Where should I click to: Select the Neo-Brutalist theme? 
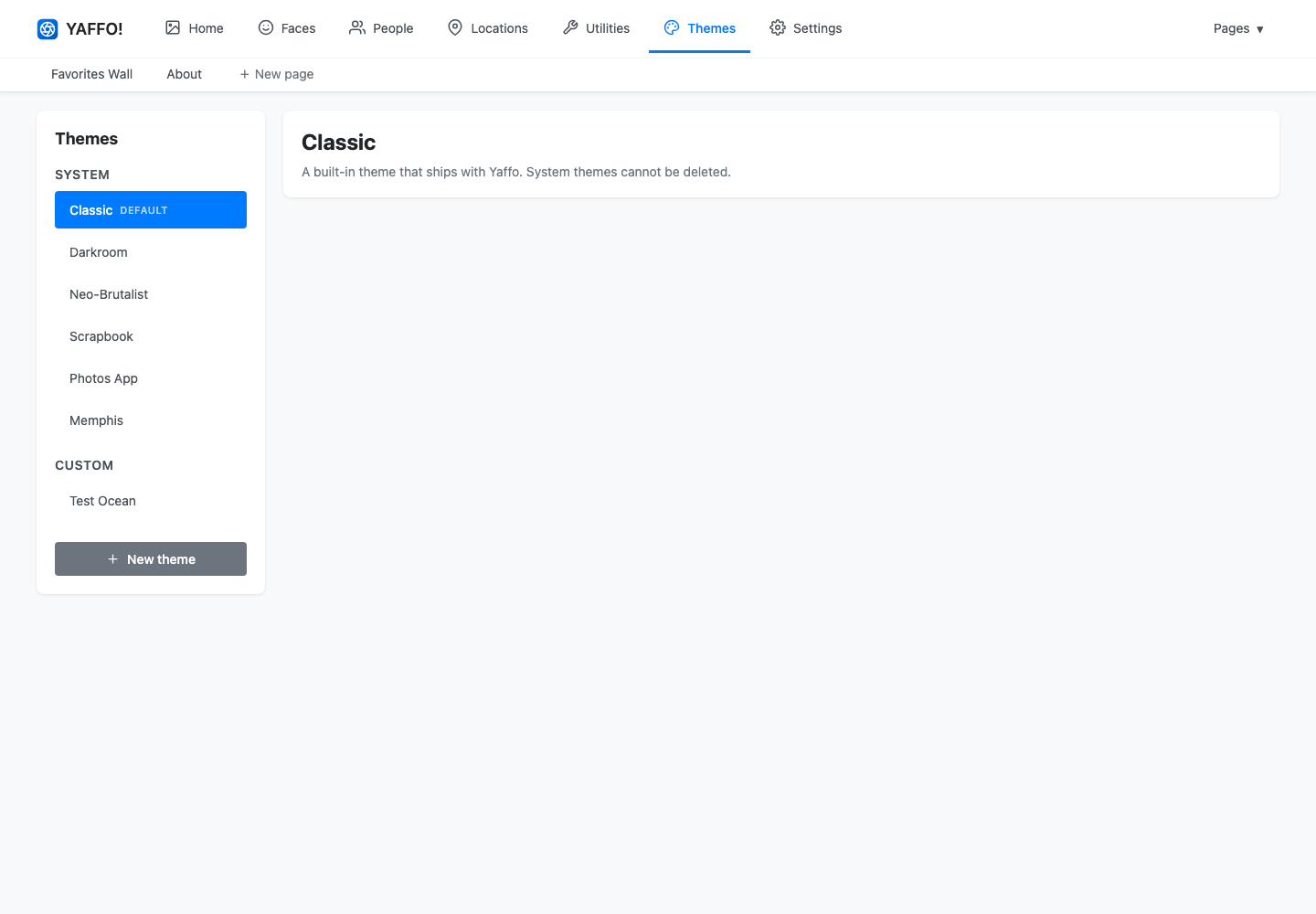pyautogui.click(x=151, y=294)
